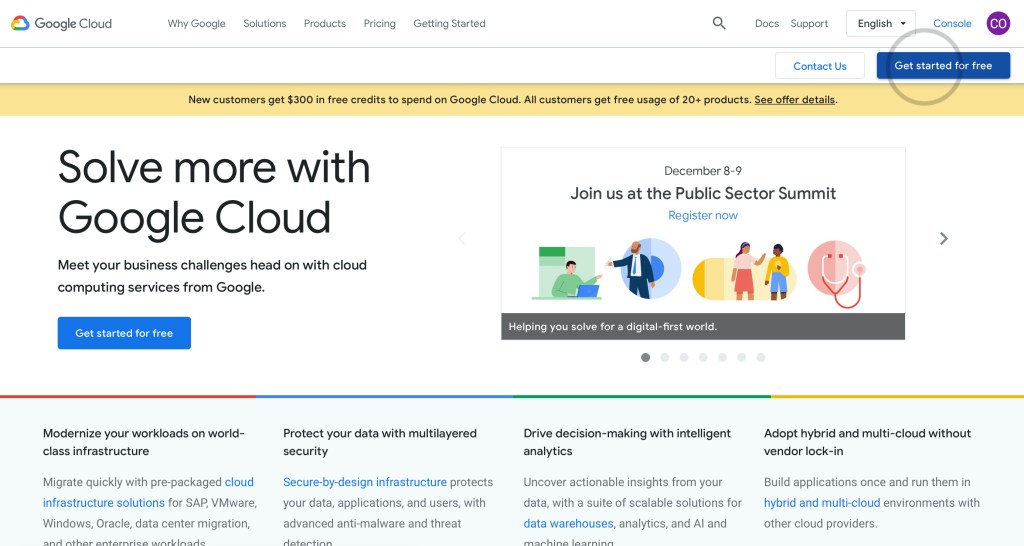Click 'Adopt hybrid and multi-cloud' heading

(867, 442)
